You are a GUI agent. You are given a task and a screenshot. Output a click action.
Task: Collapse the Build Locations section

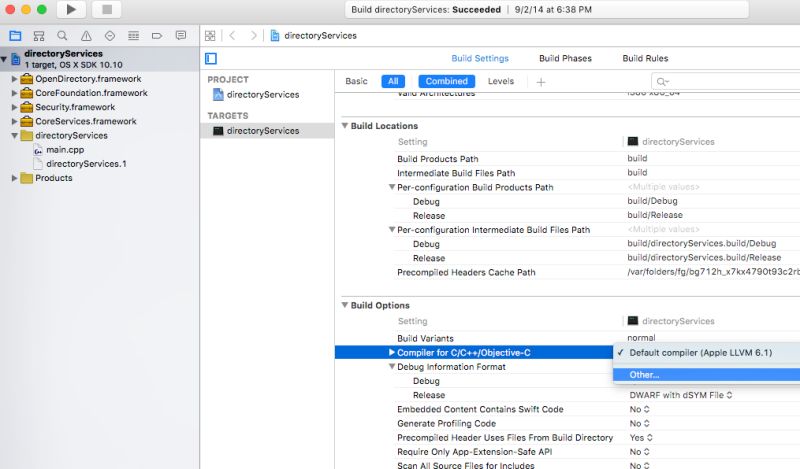[345, 126]
